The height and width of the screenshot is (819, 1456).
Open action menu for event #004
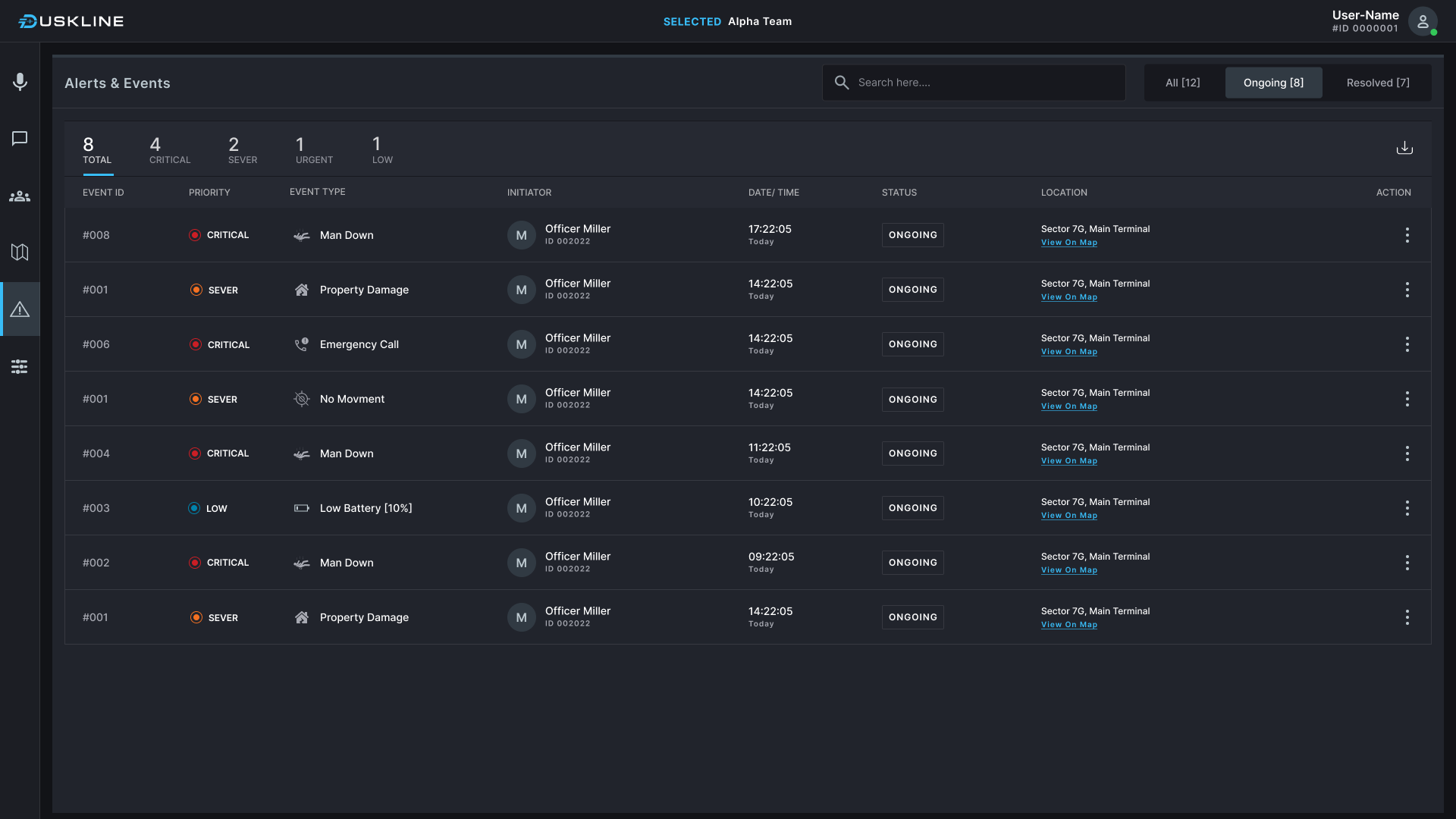pyautogui.click(x=1407, y=453)
